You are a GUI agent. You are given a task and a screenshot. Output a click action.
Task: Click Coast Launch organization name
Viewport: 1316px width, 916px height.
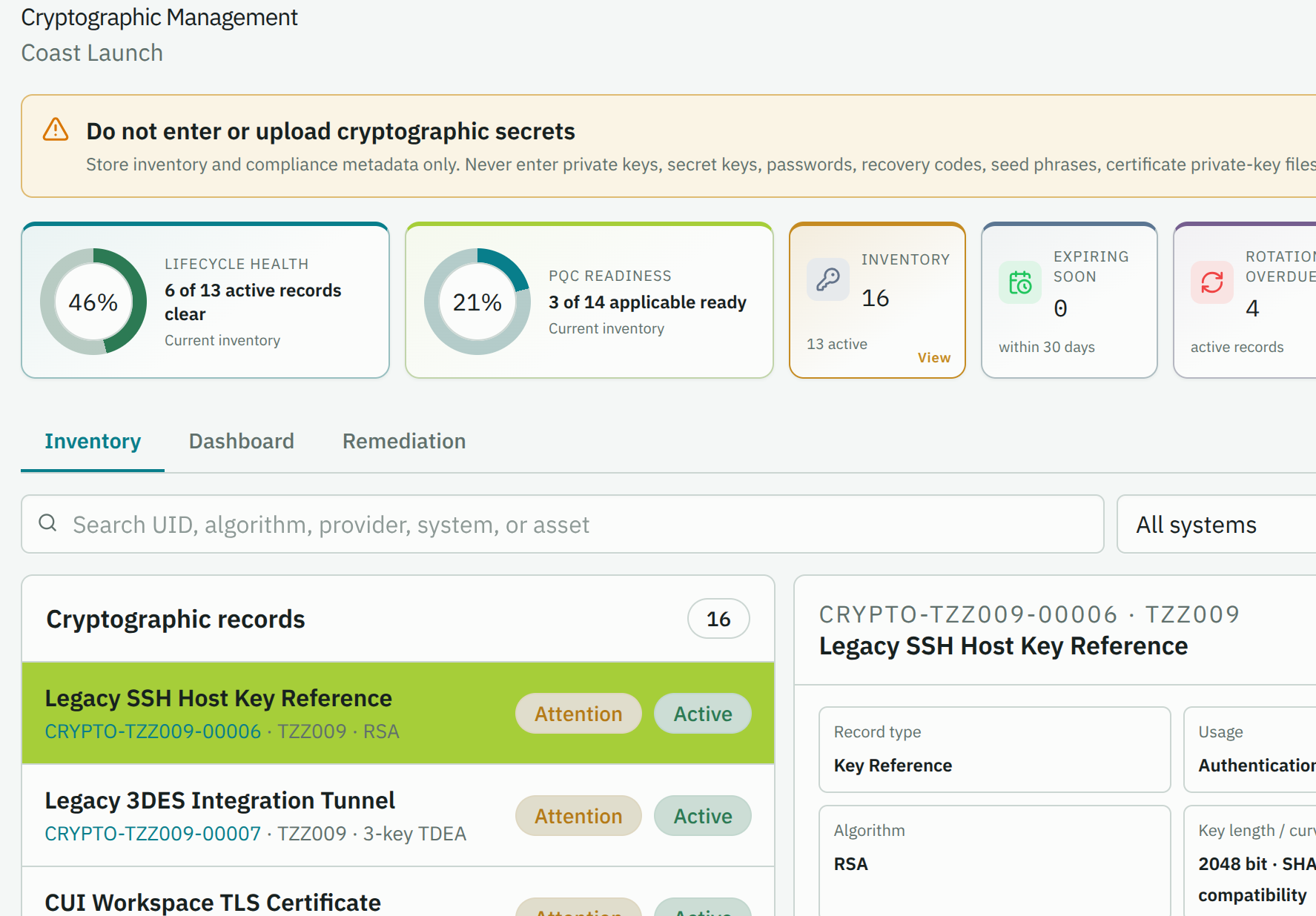92,53
